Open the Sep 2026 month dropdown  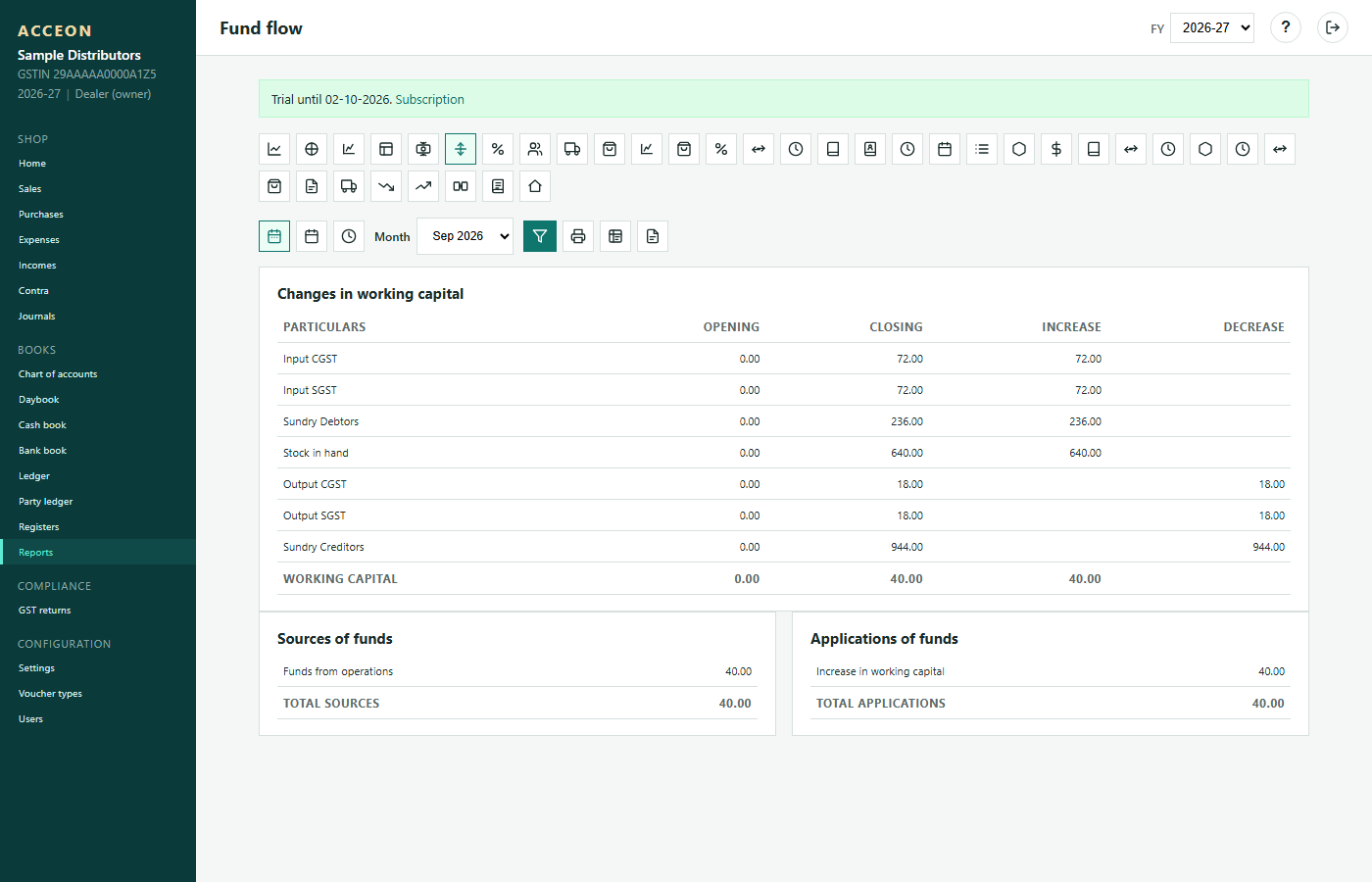465,236
